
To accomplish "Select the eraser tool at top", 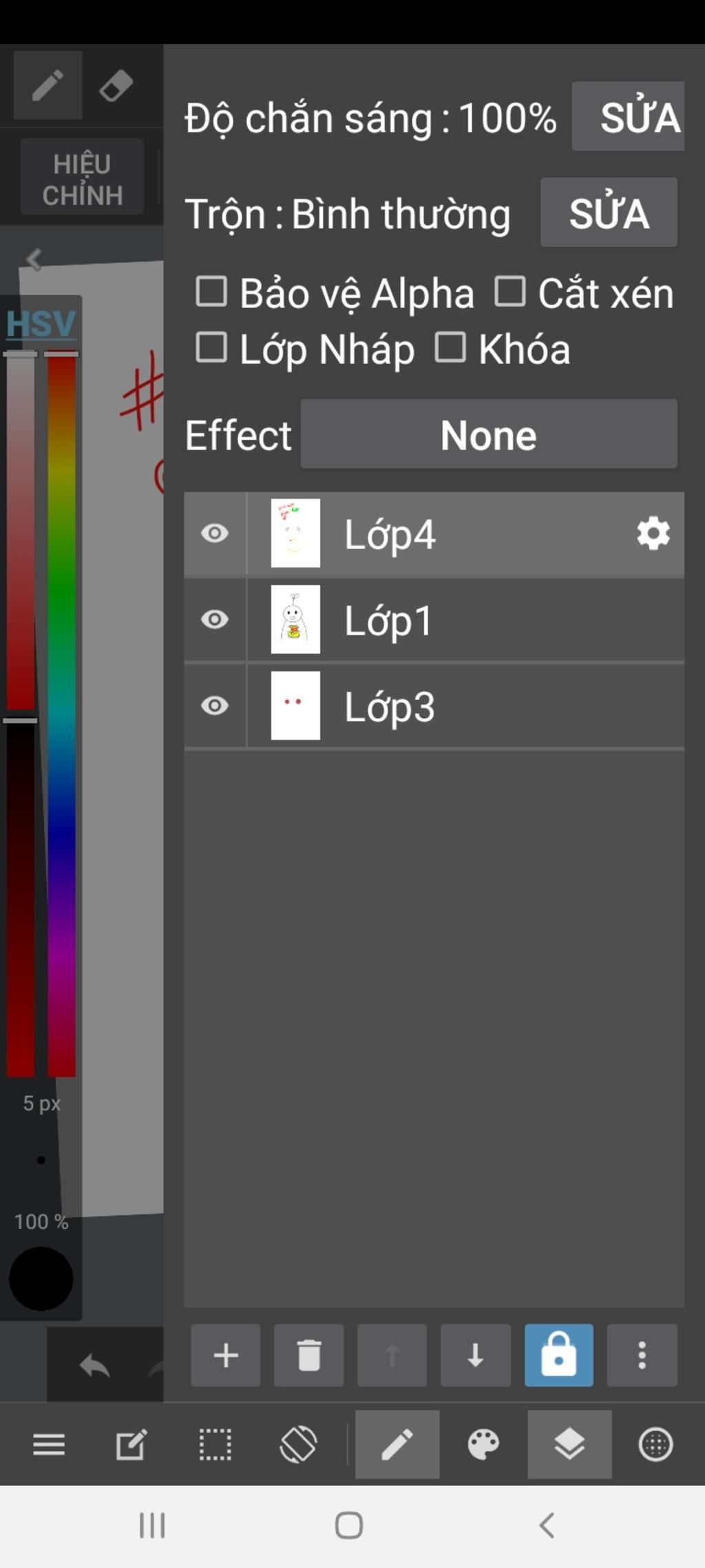I will 116,86.
